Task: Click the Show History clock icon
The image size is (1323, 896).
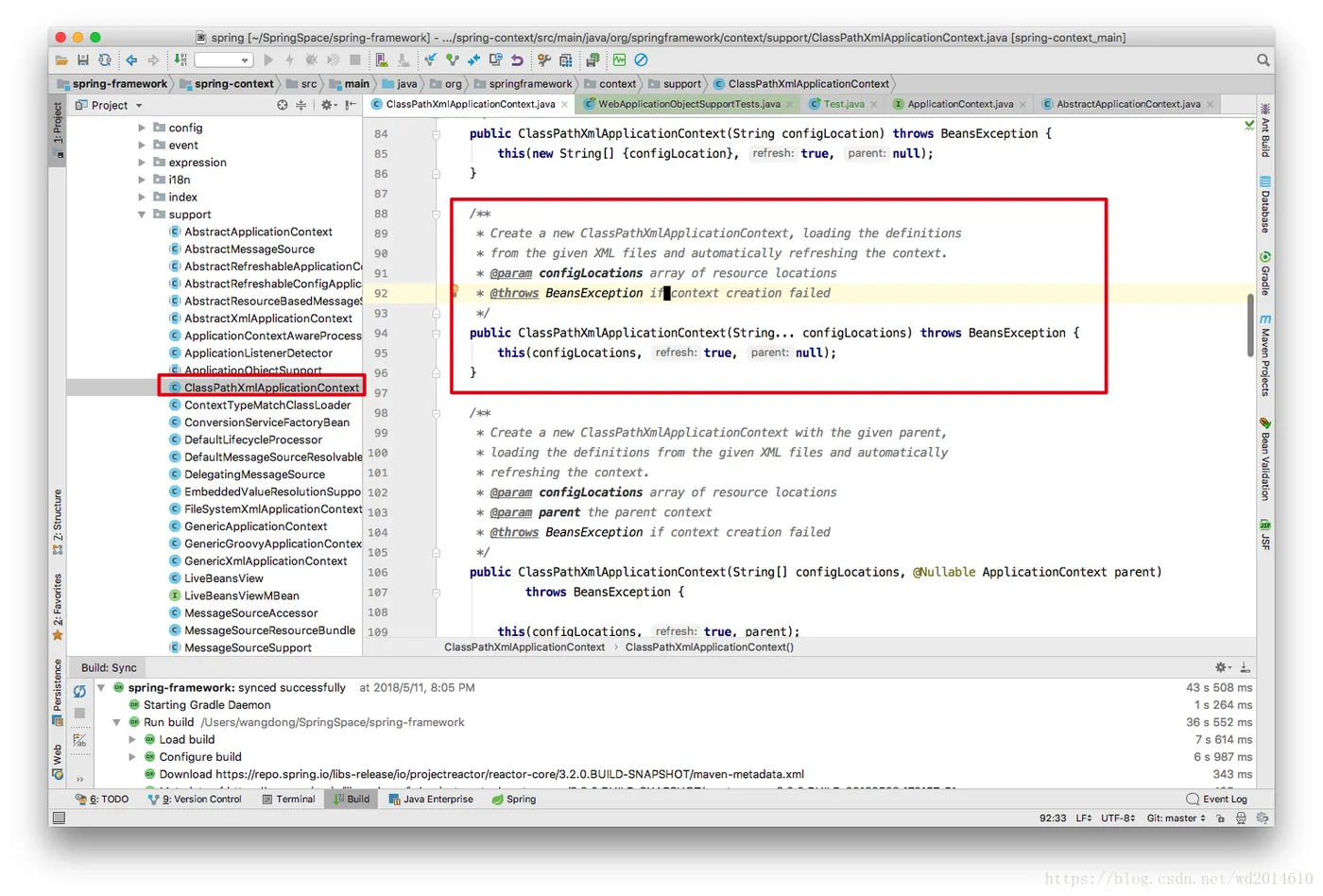Action: 496,60
